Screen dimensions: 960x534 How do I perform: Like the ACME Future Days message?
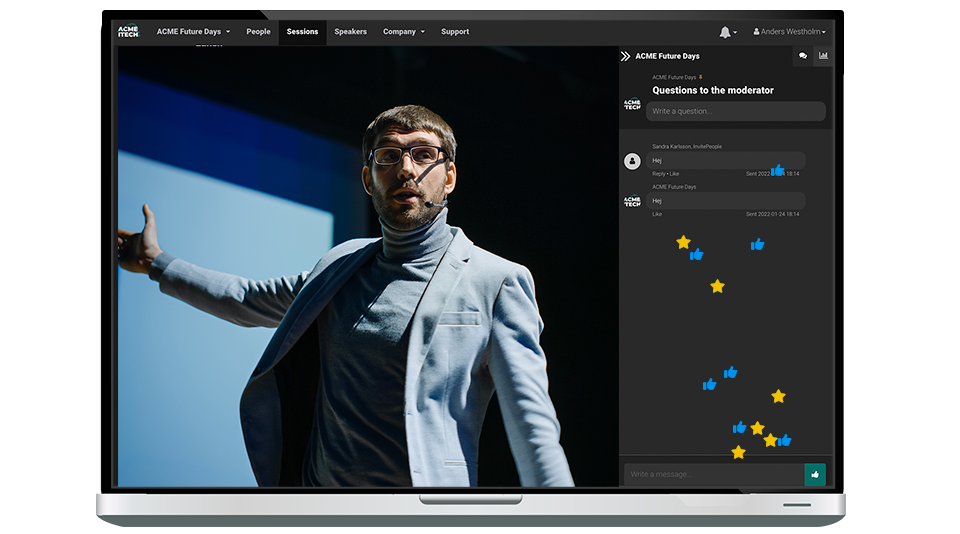pos(657,214)
